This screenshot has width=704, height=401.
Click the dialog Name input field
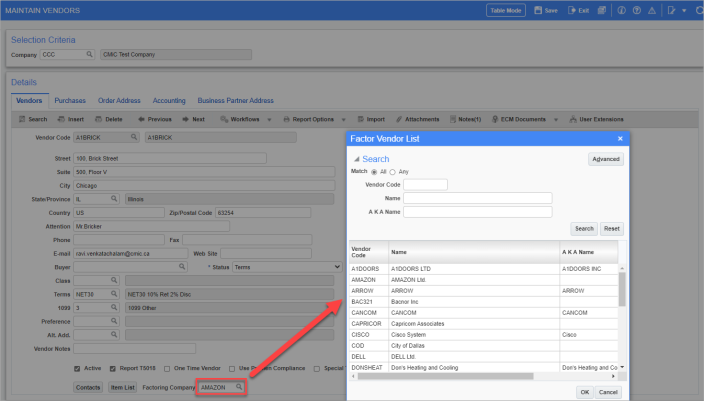(478, 198)
